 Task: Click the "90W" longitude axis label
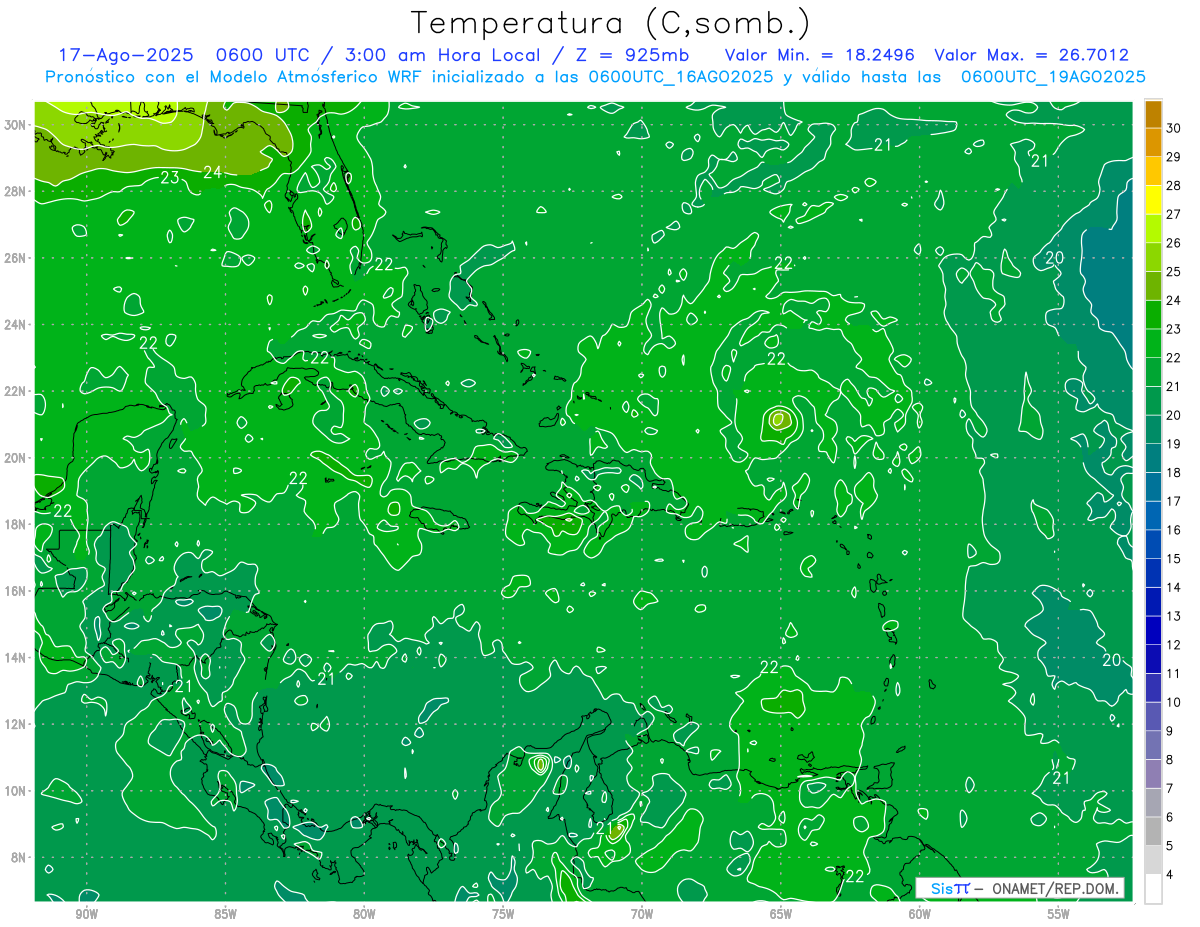(x=87, y=914)
